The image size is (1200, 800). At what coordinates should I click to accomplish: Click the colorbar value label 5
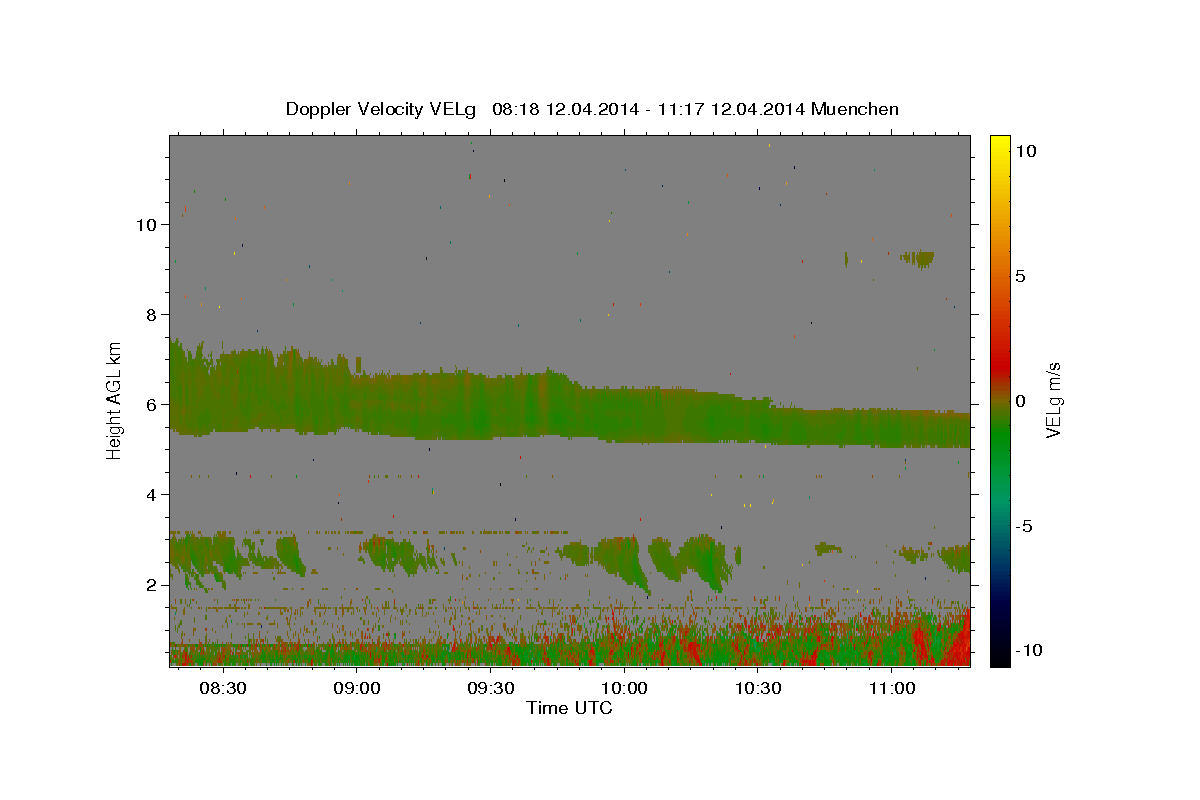click(1020, 276)
